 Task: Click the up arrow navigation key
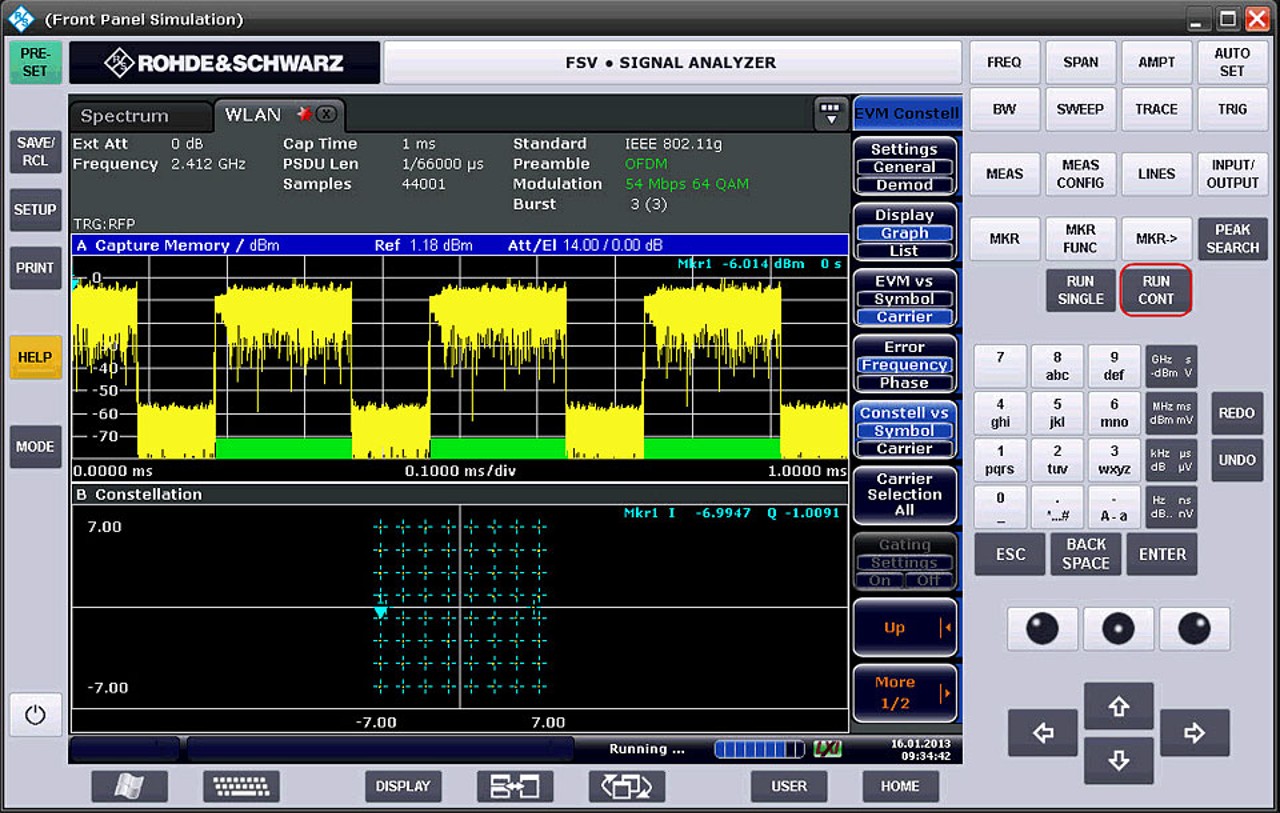[x=1118, y=707]
